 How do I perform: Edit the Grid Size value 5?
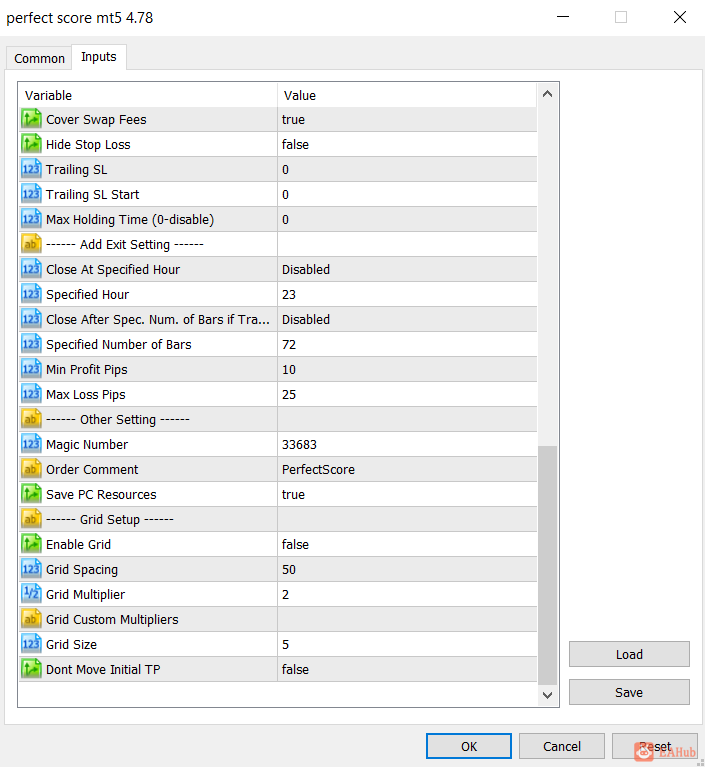pyautogui.click(x=407, y=644)
